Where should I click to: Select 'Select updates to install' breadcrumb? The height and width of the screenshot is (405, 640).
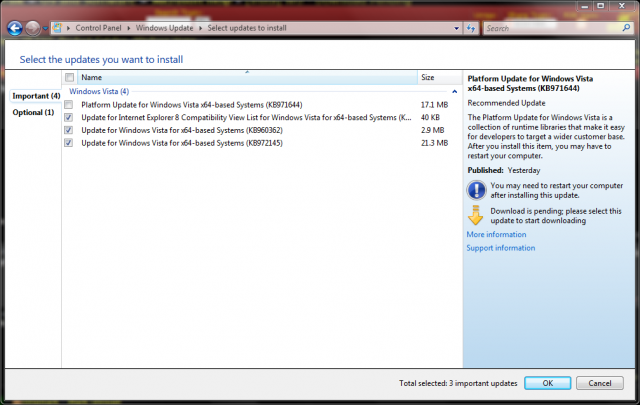point(247,28)
